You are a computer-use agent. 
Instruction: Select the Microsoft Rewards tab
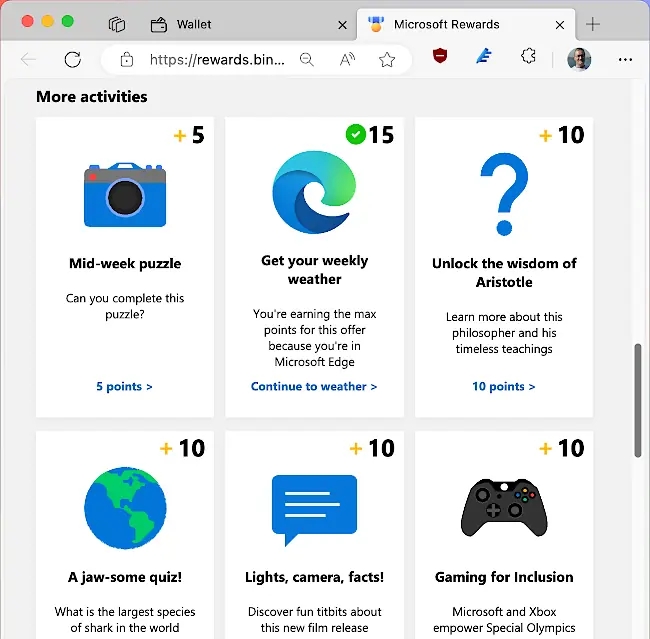466,24
